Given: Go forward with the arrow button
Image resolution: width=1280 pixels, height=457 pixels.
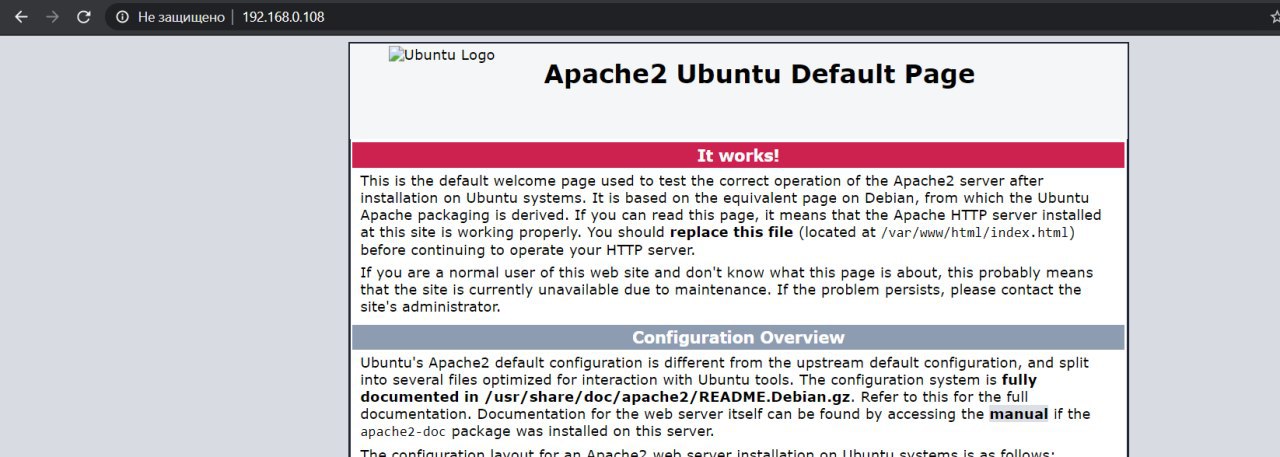Looking at the screenshot, I should [53, 17].
